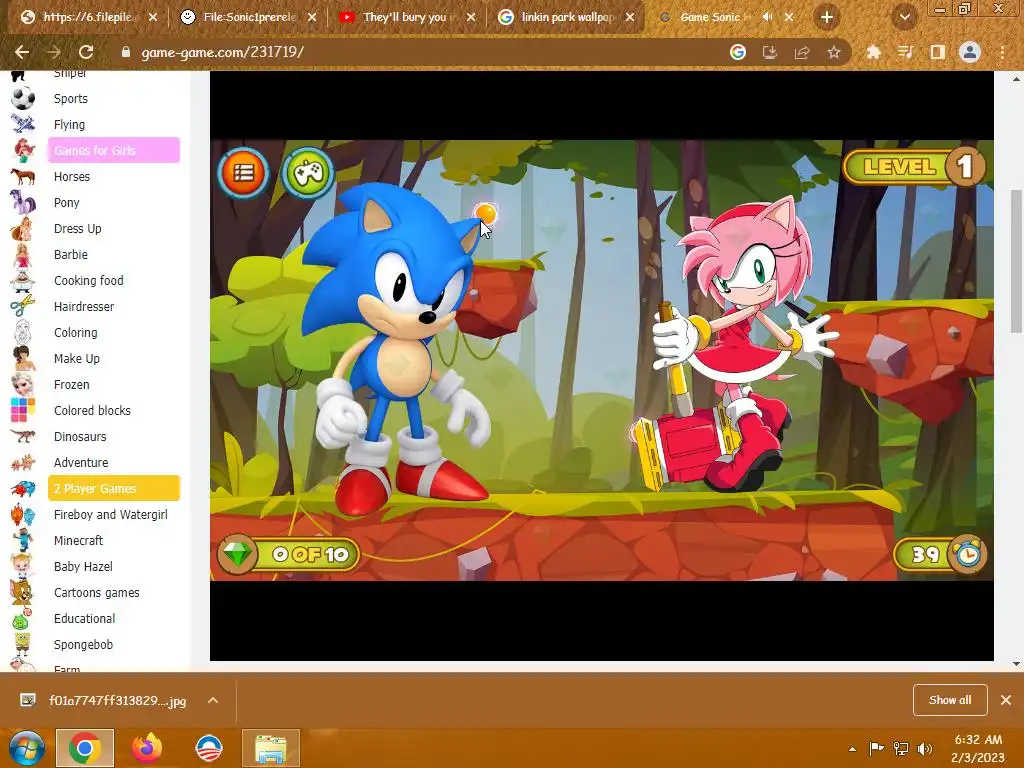Viewport: 1024px width, 768px height.
Task: Click the install app icon in address bar
Action: coord(770,52)
